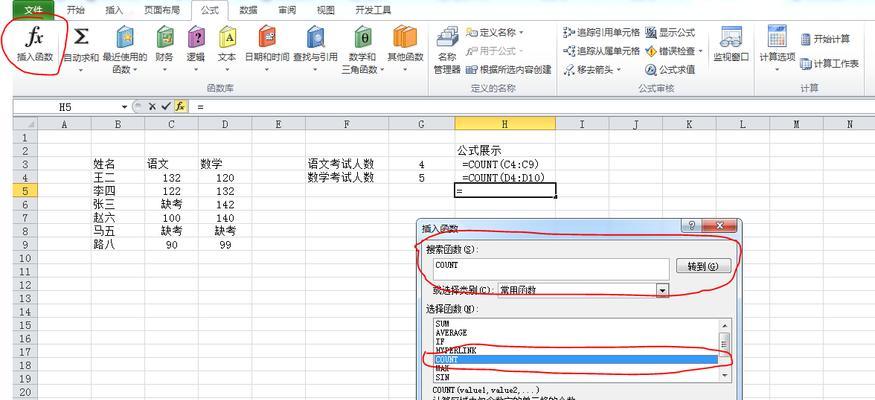Click the formula bar input area

click(x=533, y=107)
